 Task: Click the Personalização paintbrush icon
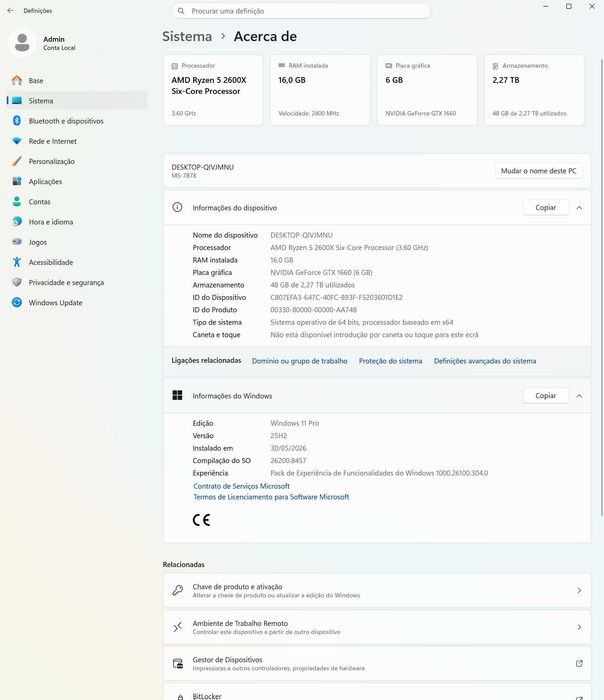point(17,161)
